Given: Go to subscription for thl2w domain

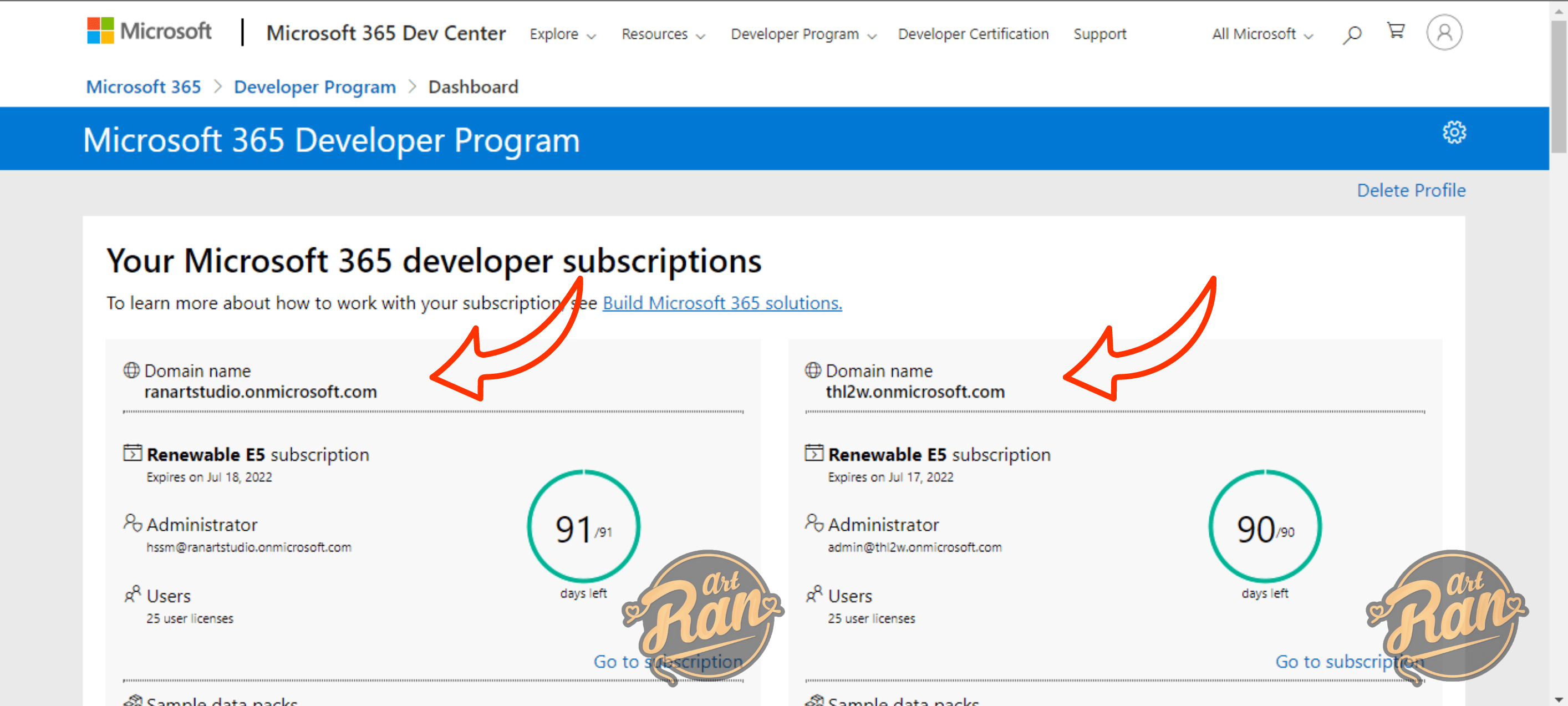Looking at the screenshot, I should pos(1350,662).
